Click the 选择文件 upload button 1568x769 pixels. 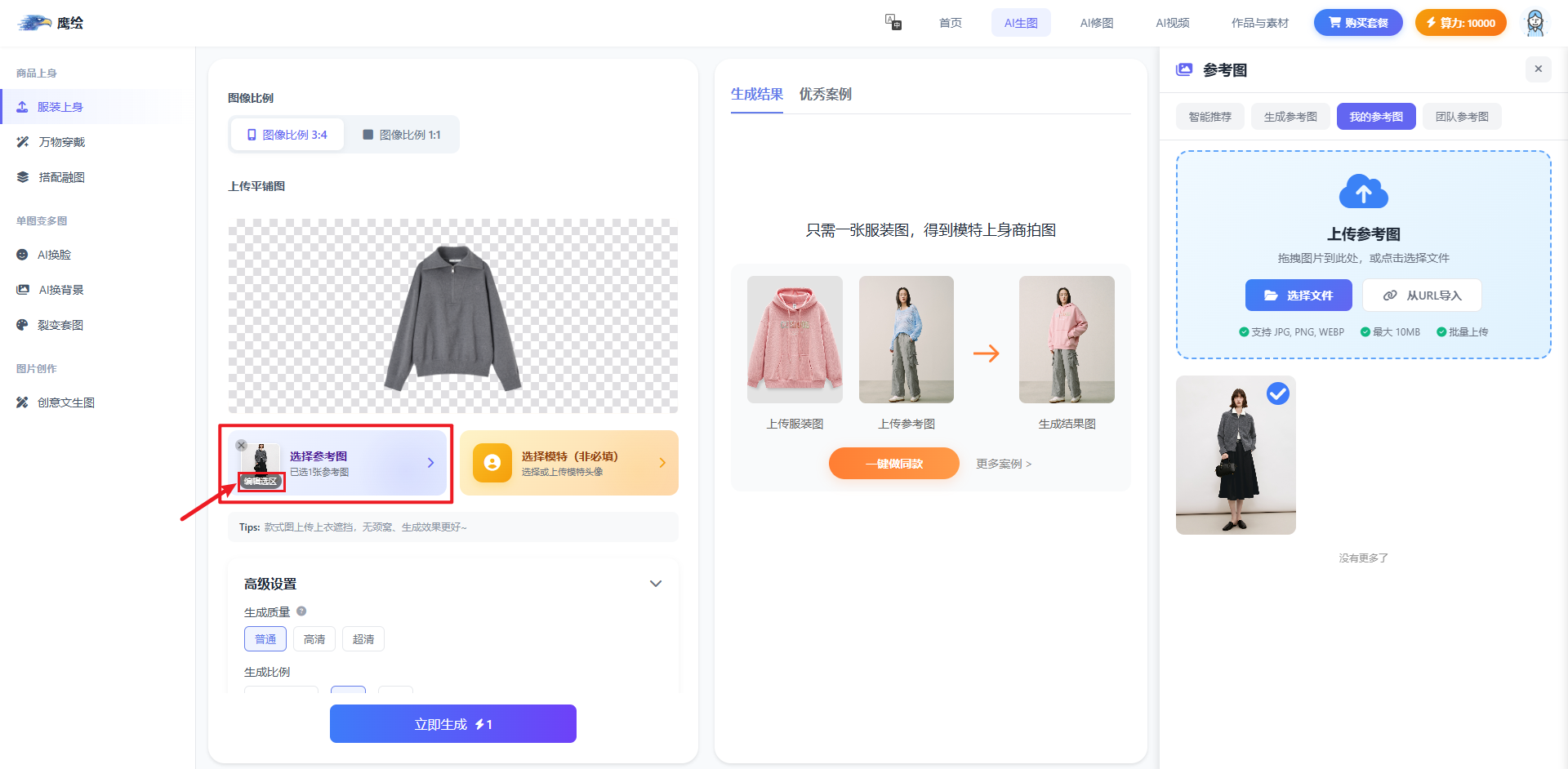[x=1298, y=296]
